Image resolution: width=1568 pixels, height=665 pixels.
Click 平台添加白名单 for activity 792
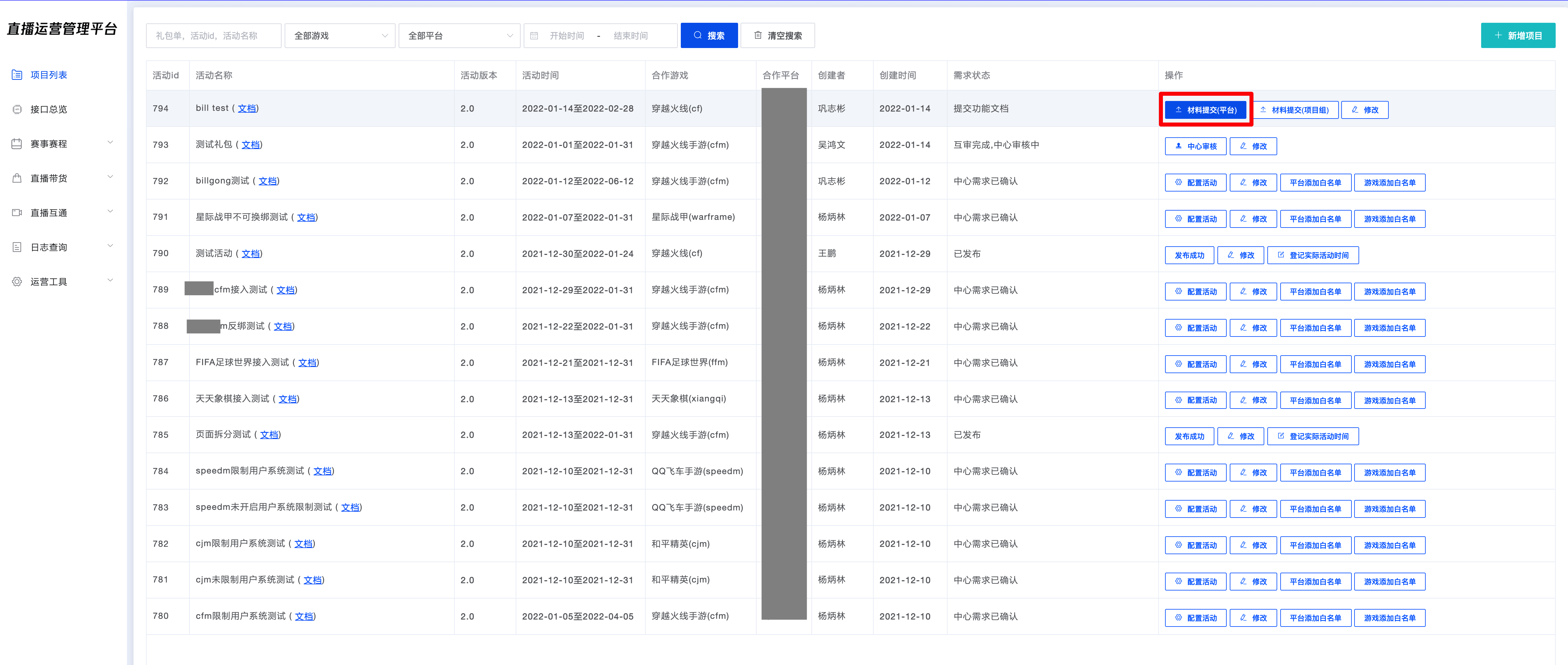pos(1315,183)
